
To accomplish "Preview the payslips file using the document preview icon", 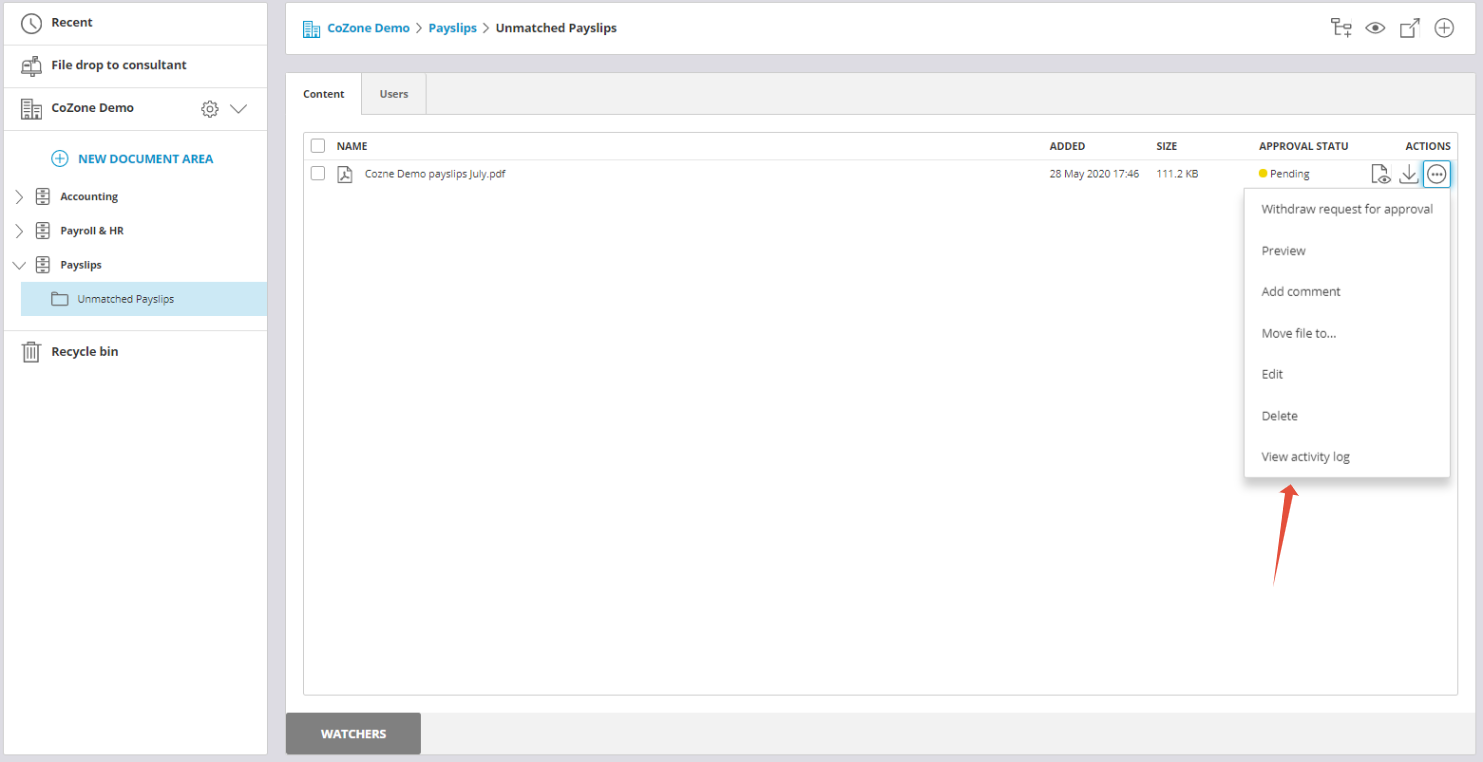I will click(x=1381, y=173).
